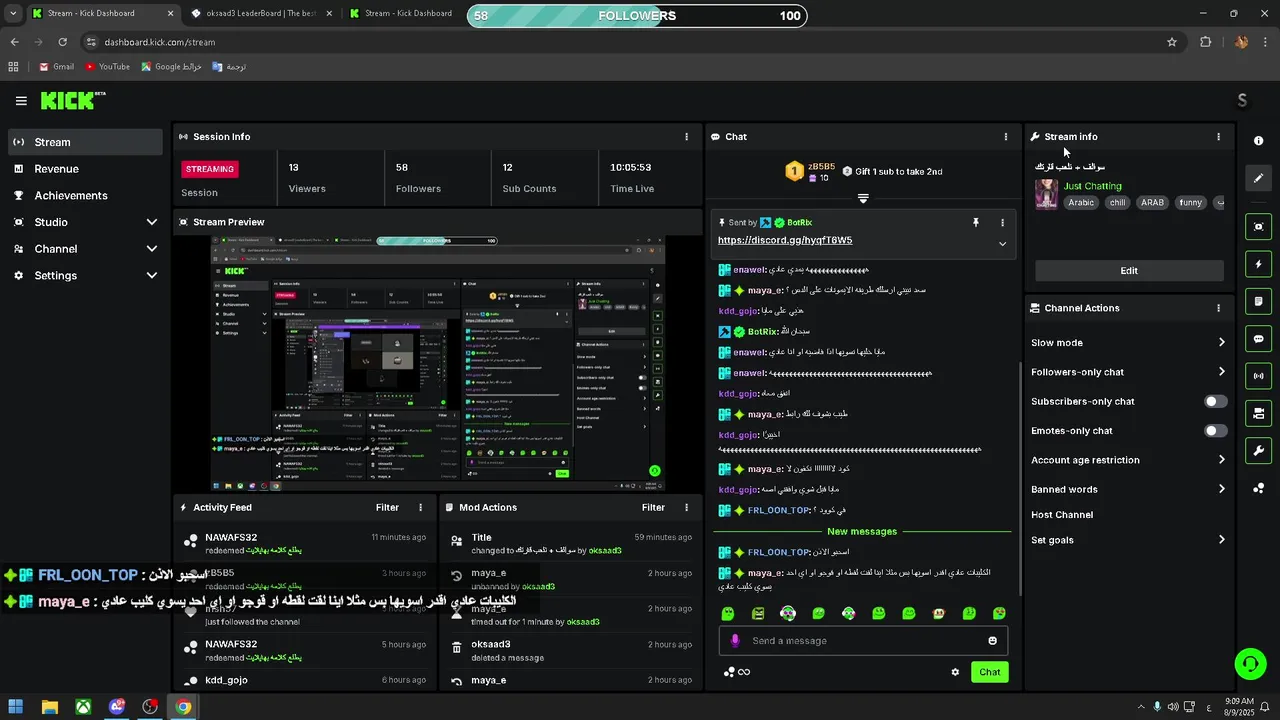Click the infinity points icon below the message box
Screen dimensions: 1280x720
click(x=737, y=672)
